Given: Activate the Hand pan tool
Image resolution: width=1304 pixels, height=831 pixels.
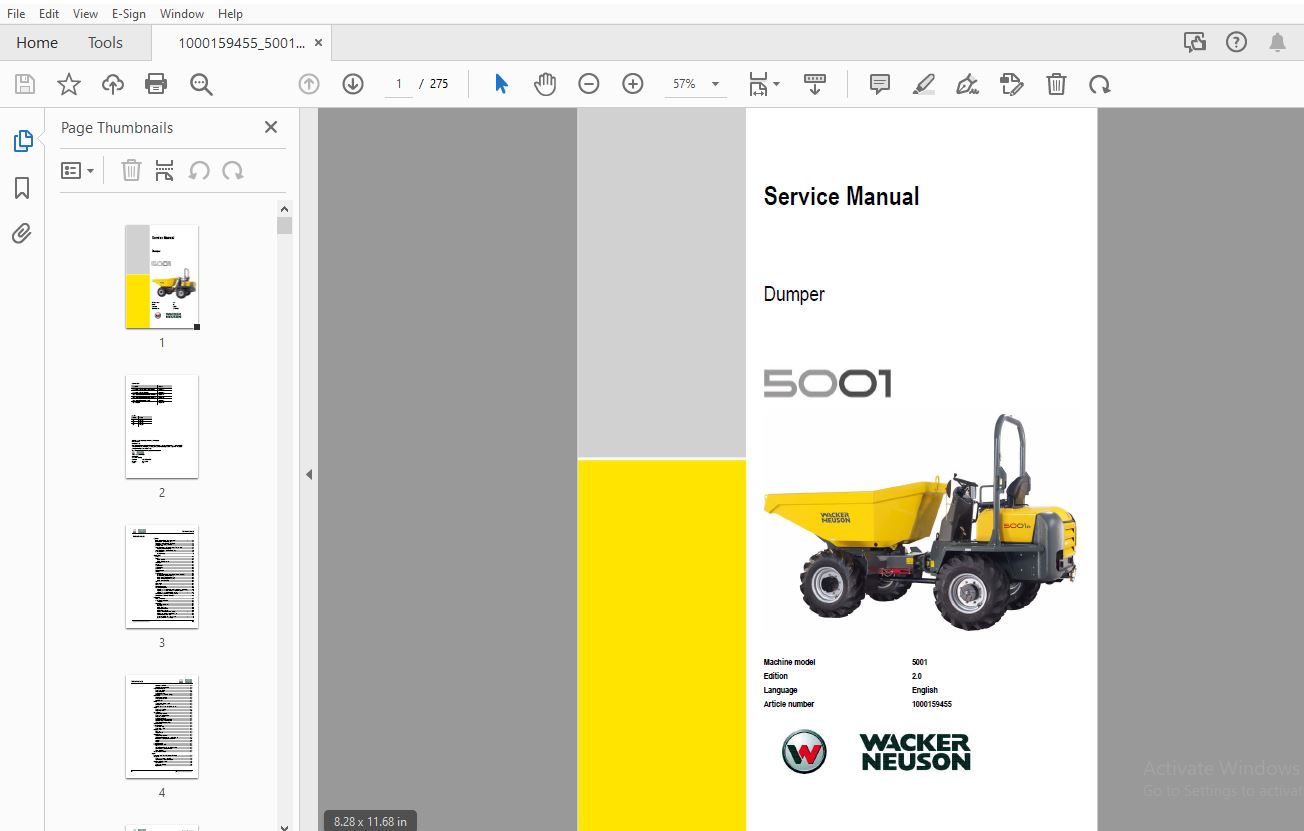Looking at the screenshot, I should [545, 85].
